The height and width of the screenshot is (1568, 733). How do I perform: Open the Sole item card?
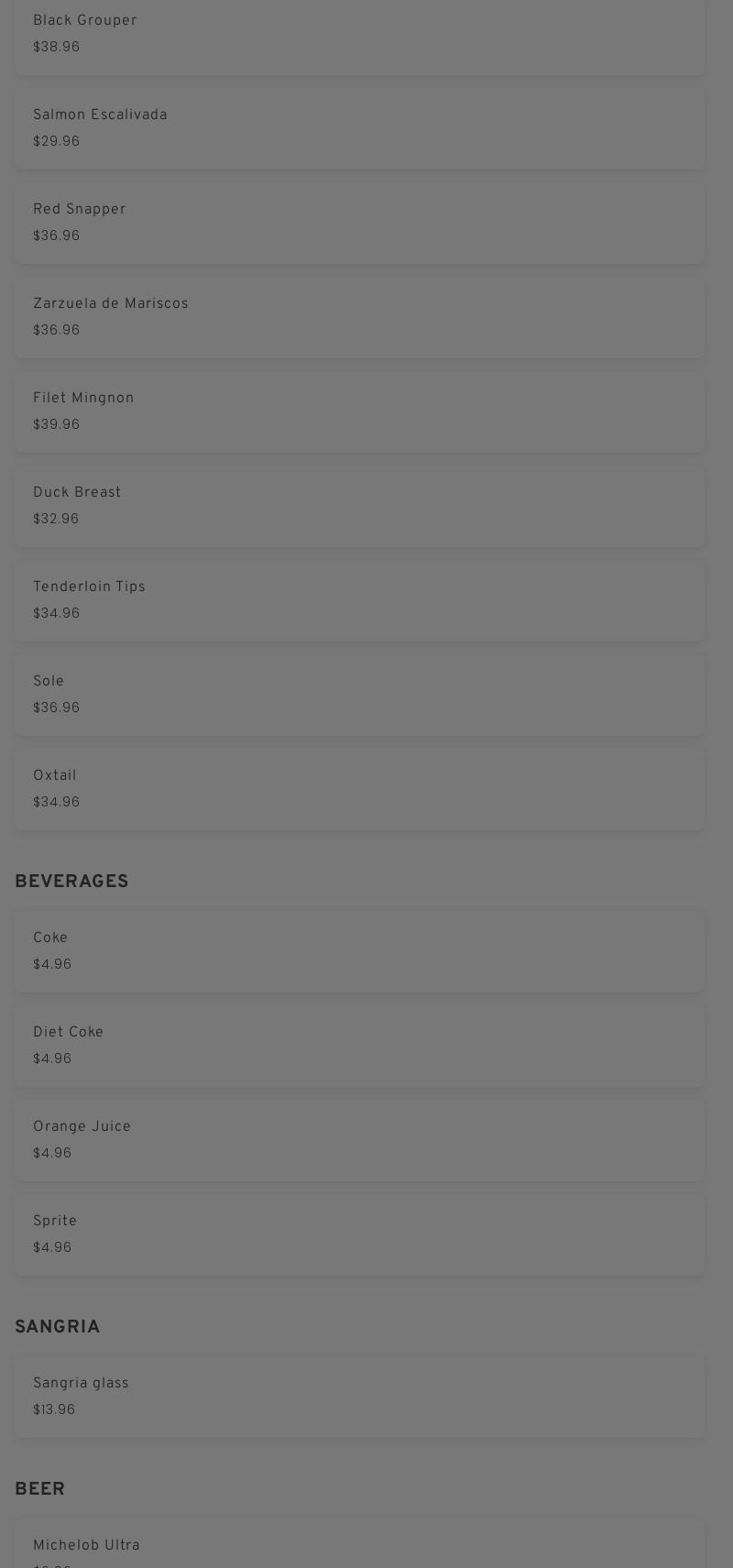pyautogui.click(x=359, y=695)
